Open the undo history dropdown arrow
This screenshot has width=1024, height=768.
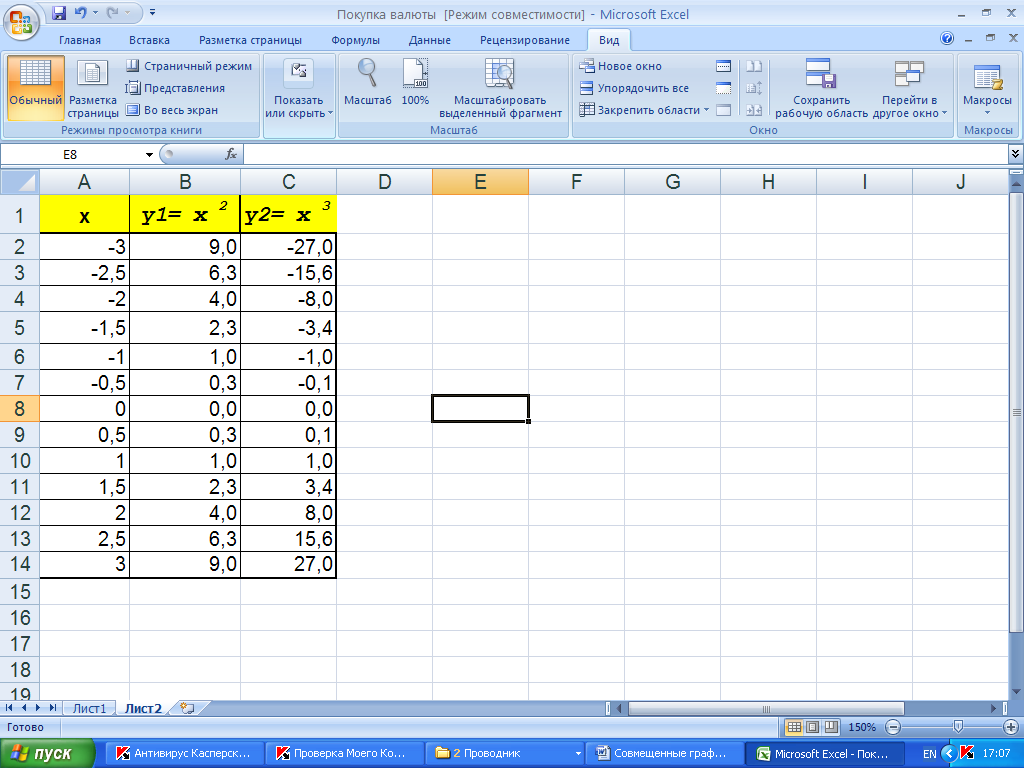click(95, 12)
